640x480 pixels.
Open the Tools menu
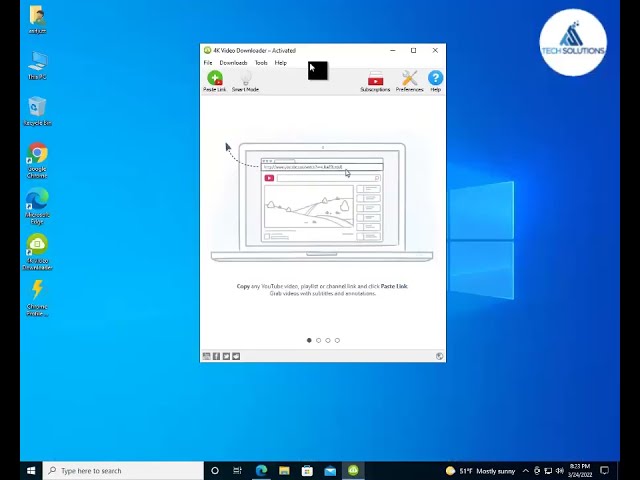pos(261,63)
